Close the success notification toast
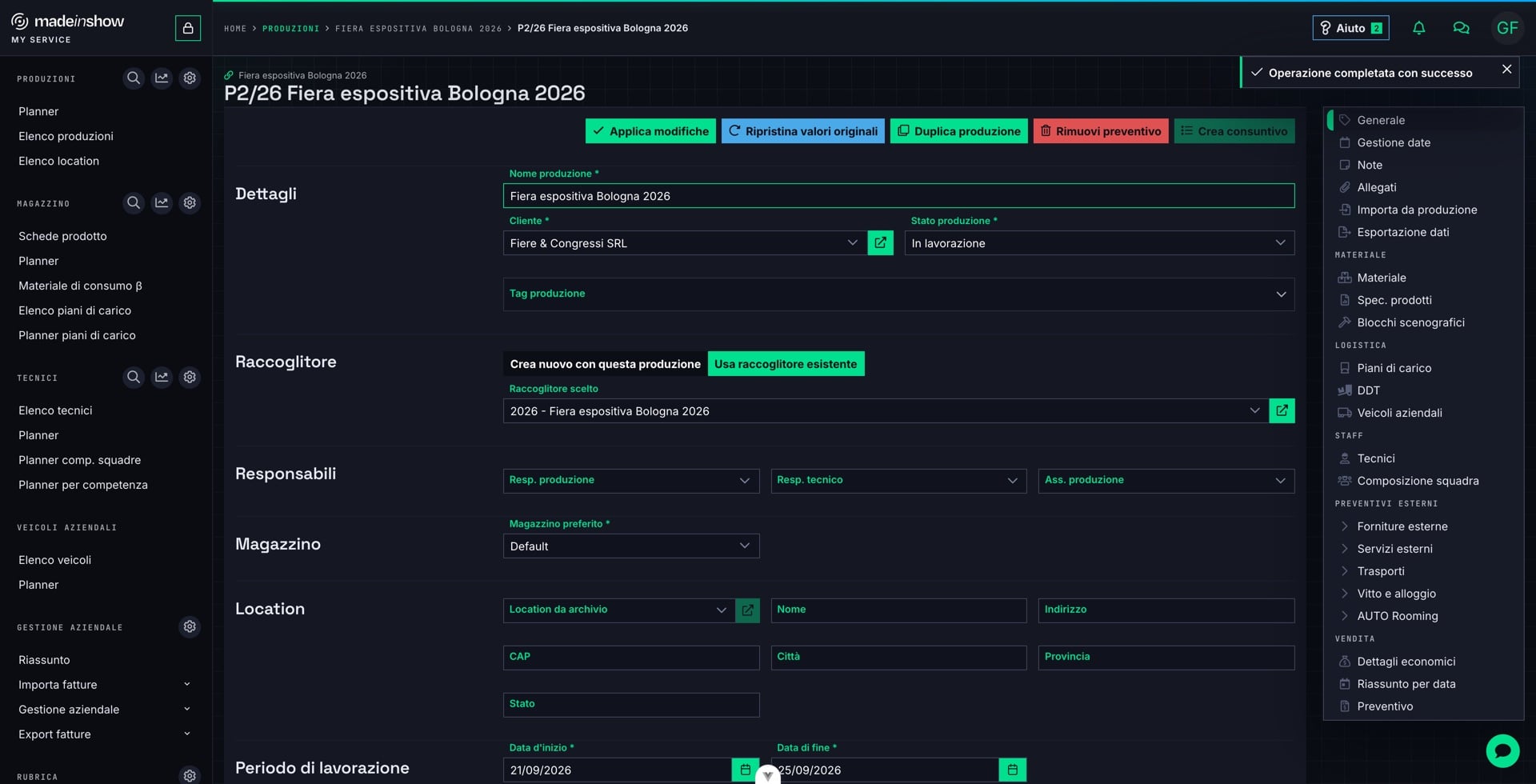 point(1506,70)
